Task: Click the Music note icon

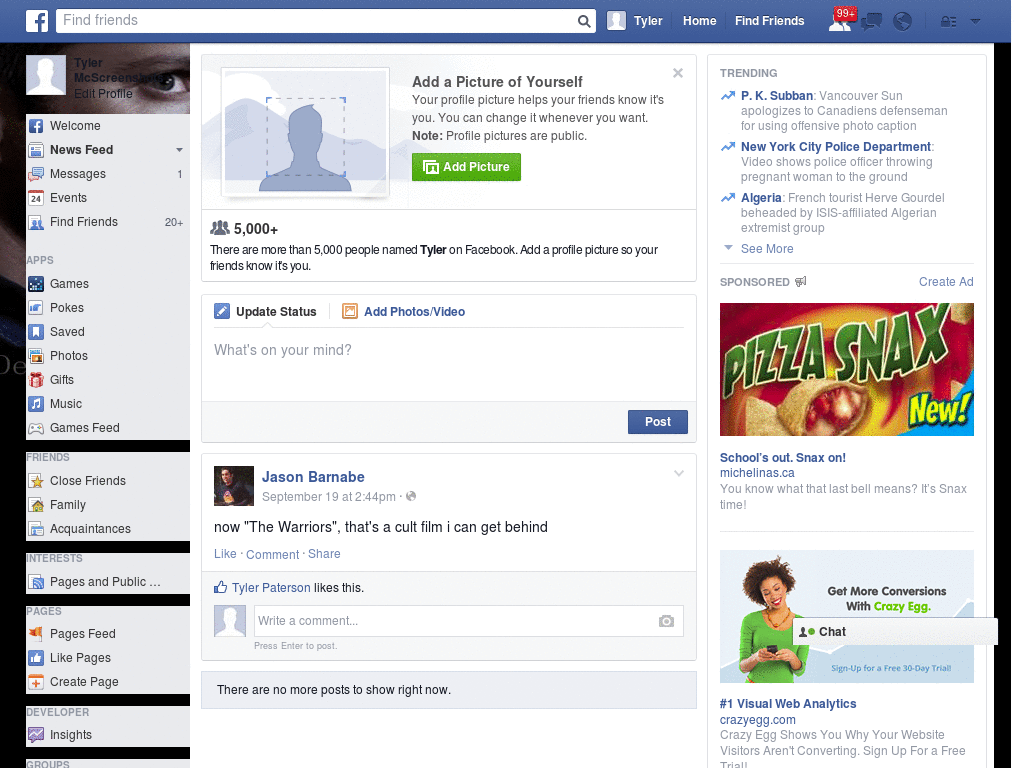Action: point(36,404)
